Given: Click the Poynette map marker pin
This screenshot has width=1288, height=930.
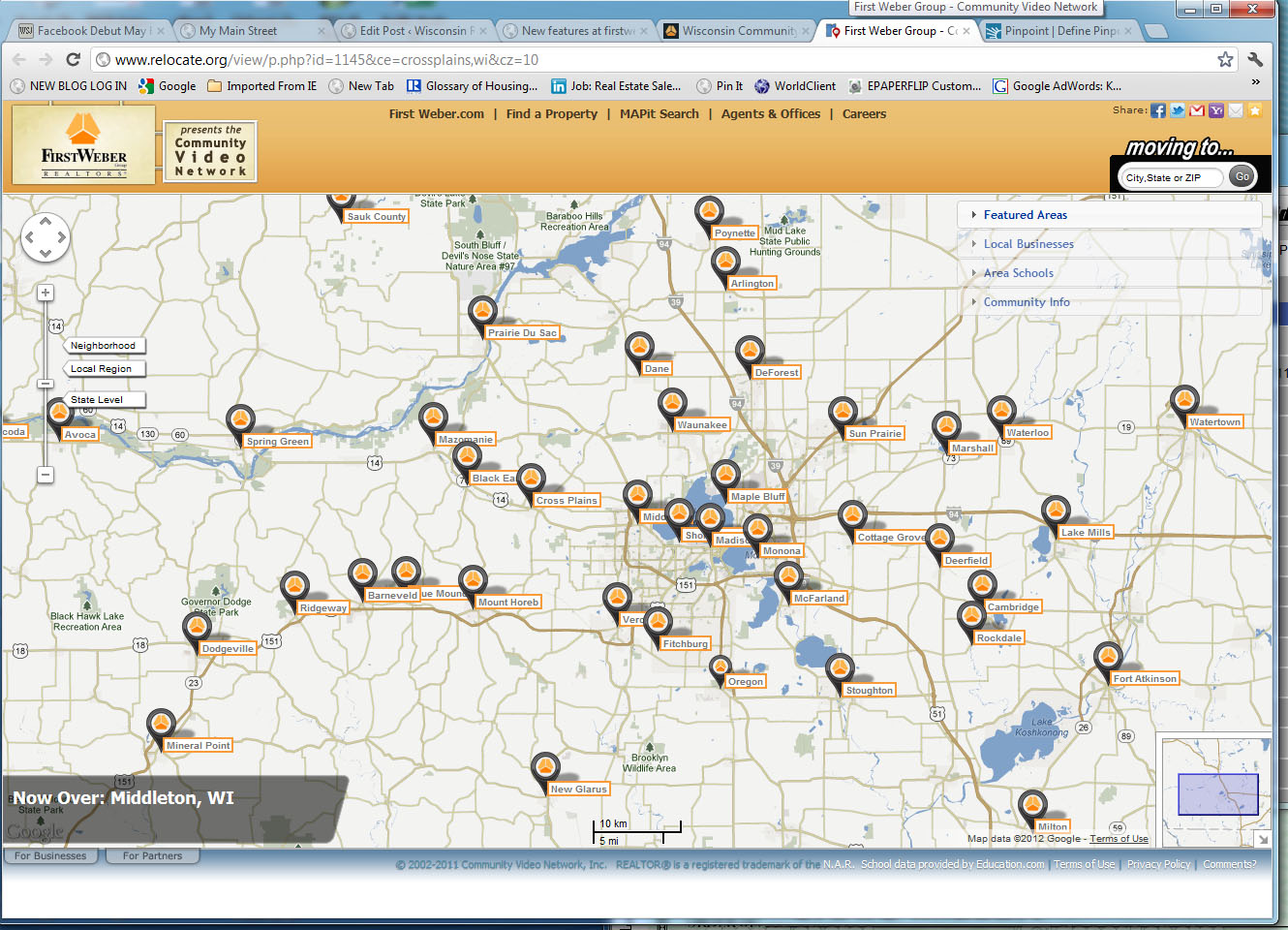Looking at the screenshot, I should coord(710,214).
